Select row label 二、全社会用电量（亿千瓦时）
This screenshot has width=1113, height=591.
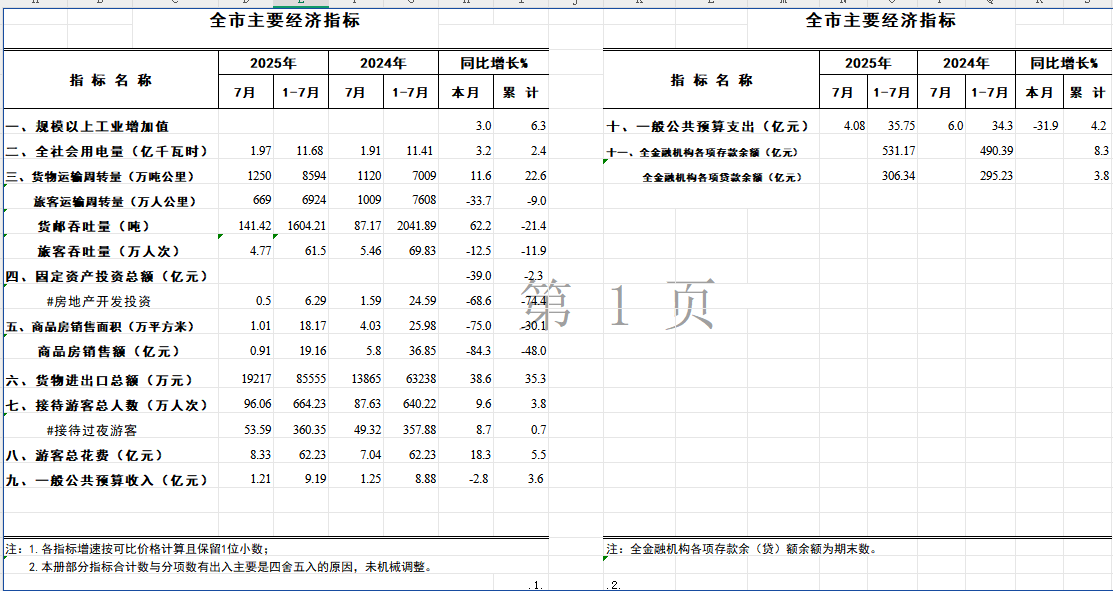(106, 151)
